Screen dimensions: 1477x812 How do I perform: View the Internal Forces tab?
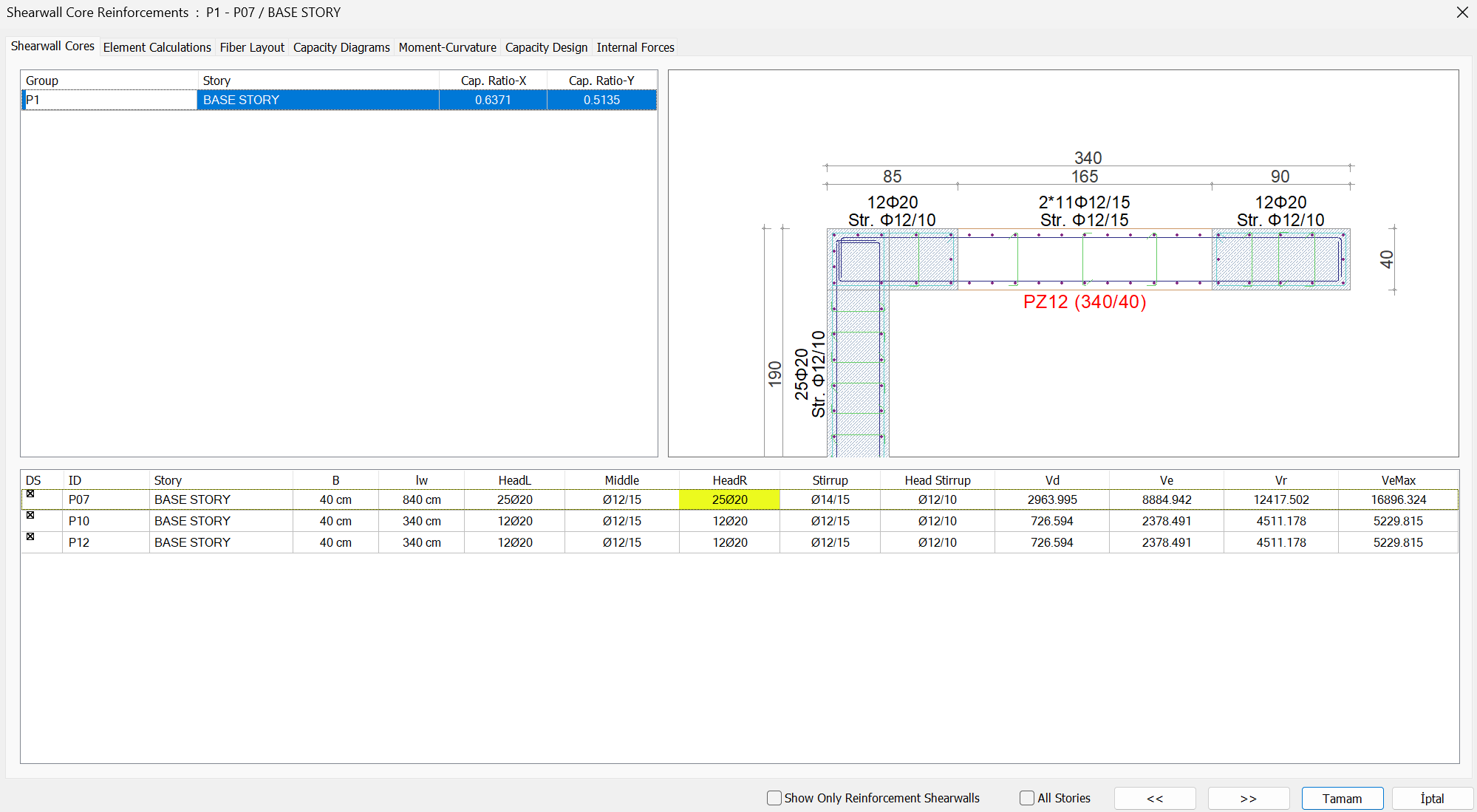pyautogui.click(x=635, y=47)
